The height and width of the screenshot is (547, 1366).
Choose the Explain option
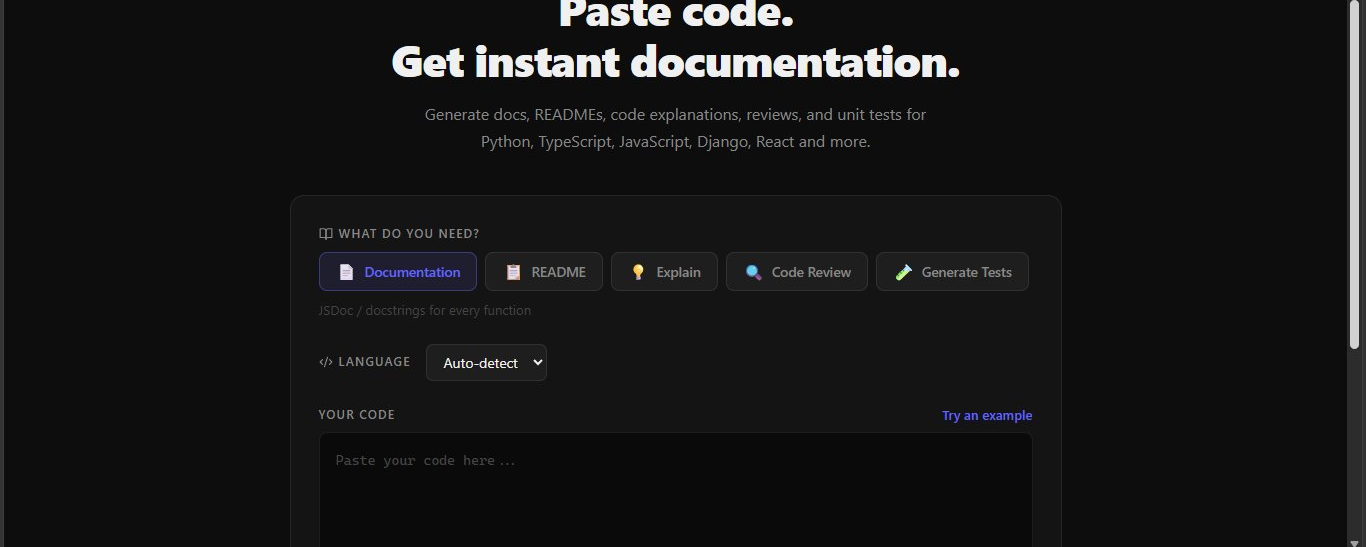click(x=664, y=272)
